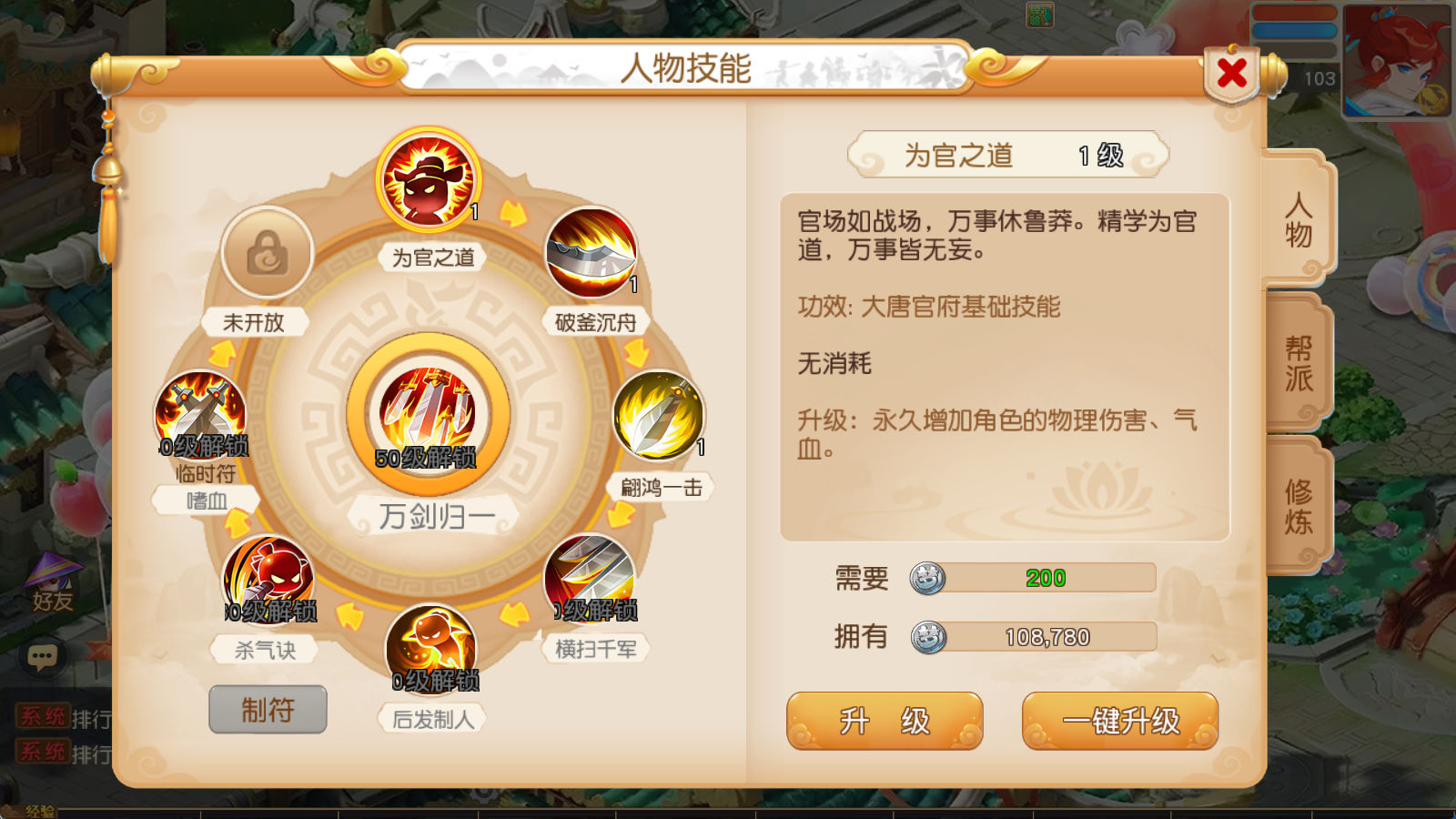Click the 制符 button
The image size is (1456, 819).
click(x=268, y=710)
